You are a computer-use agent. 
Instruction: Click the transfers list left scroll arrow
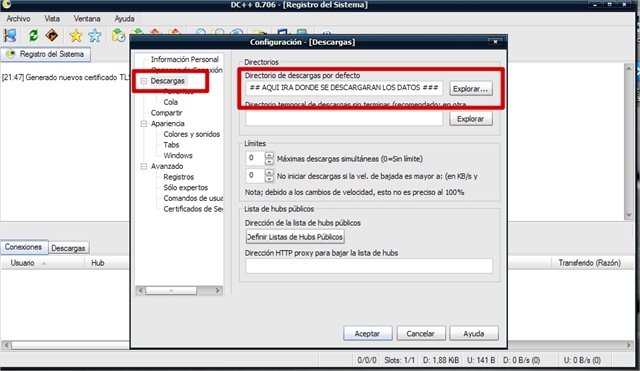point(6,345)
